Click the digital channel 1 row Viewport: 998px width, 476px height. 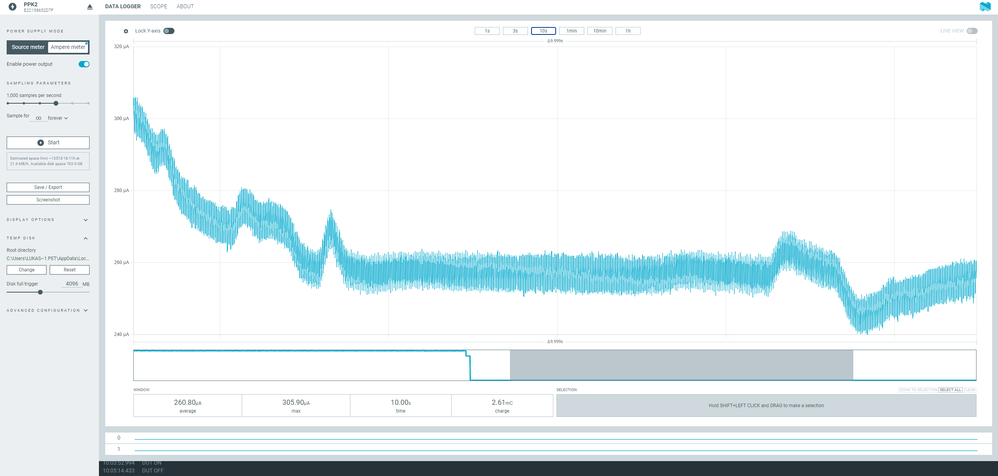[551, 449]
